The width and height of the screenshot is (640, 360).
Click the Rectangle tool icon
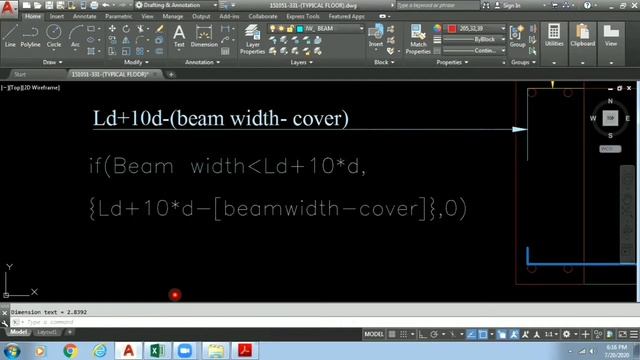[91, 29]
